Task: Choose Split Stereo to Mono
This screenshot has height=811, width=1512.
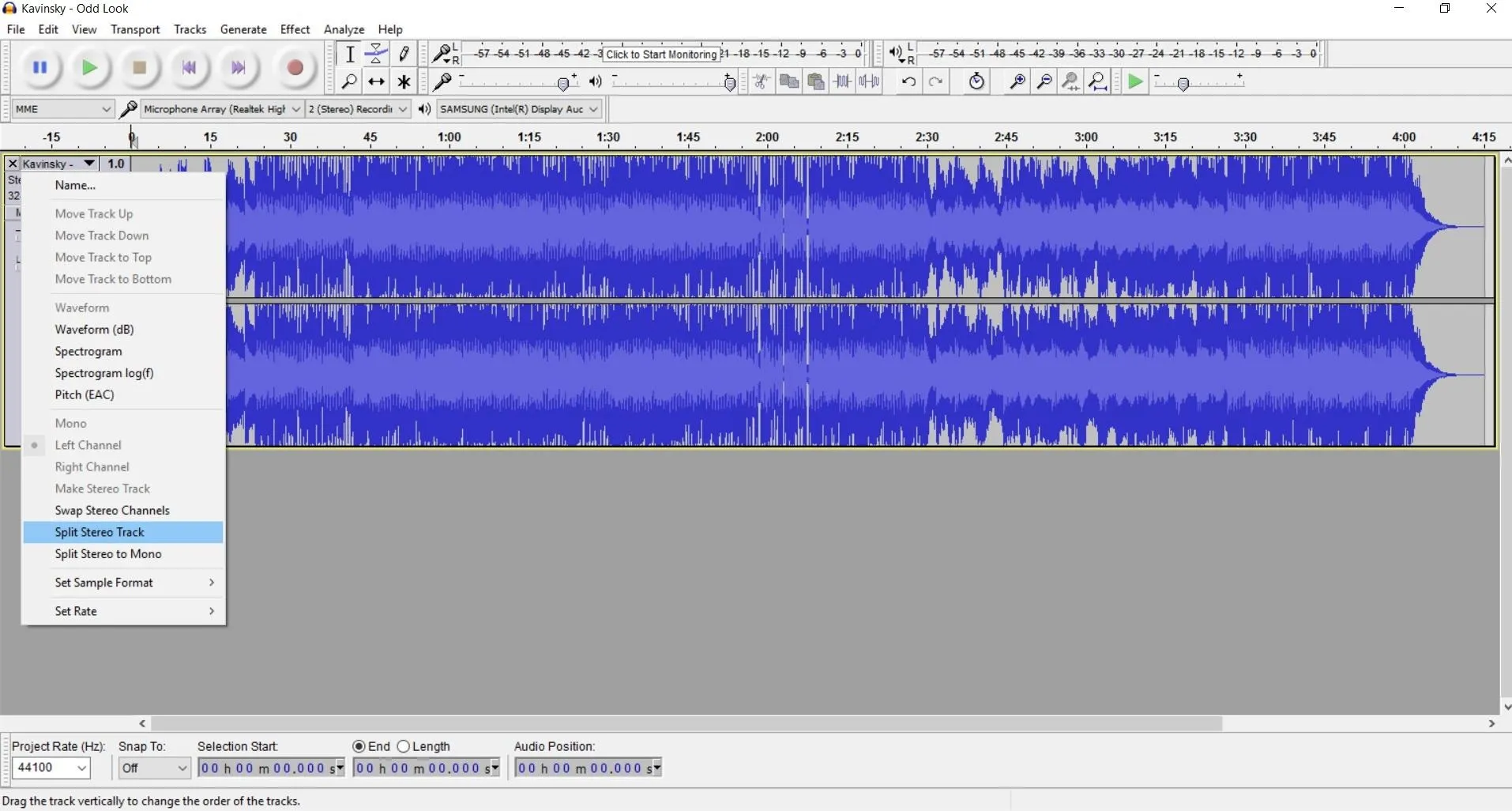Action: pyautogui.click(x=124, y=554)
